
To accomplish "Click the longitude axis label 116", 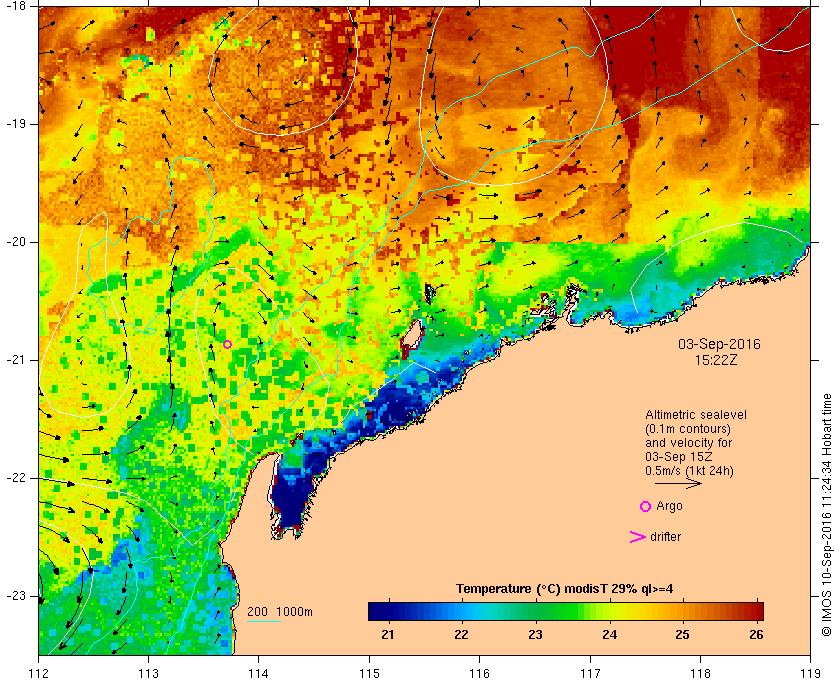I will (x=479, y=672).
